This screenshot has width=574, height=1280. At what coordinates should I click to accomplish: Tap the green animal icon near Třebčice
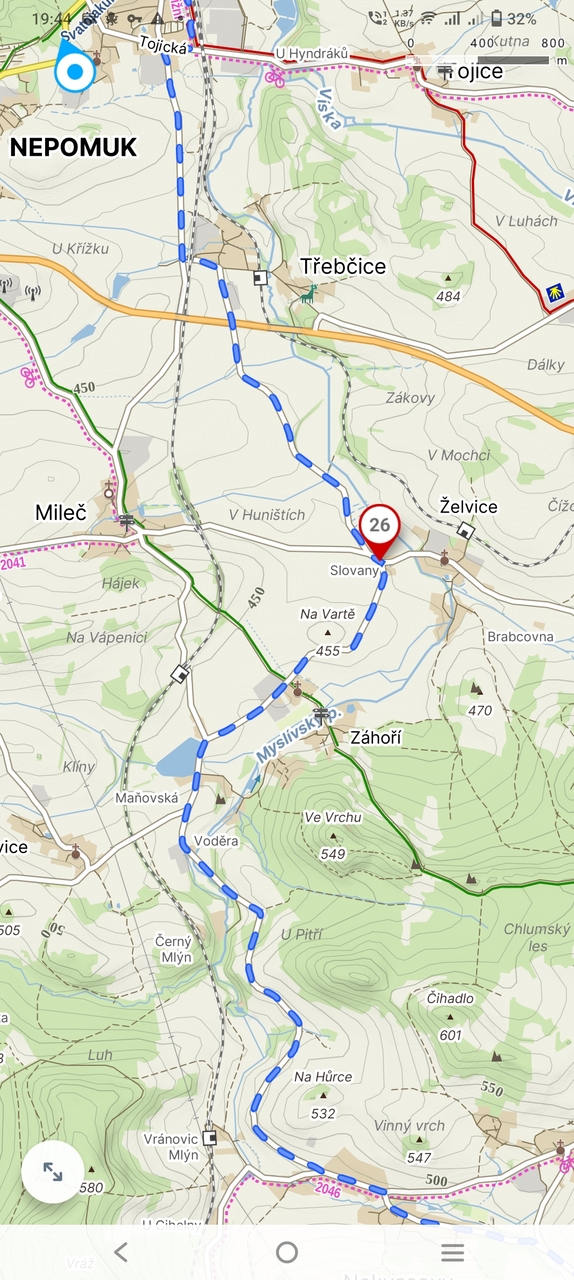(310, 292)
